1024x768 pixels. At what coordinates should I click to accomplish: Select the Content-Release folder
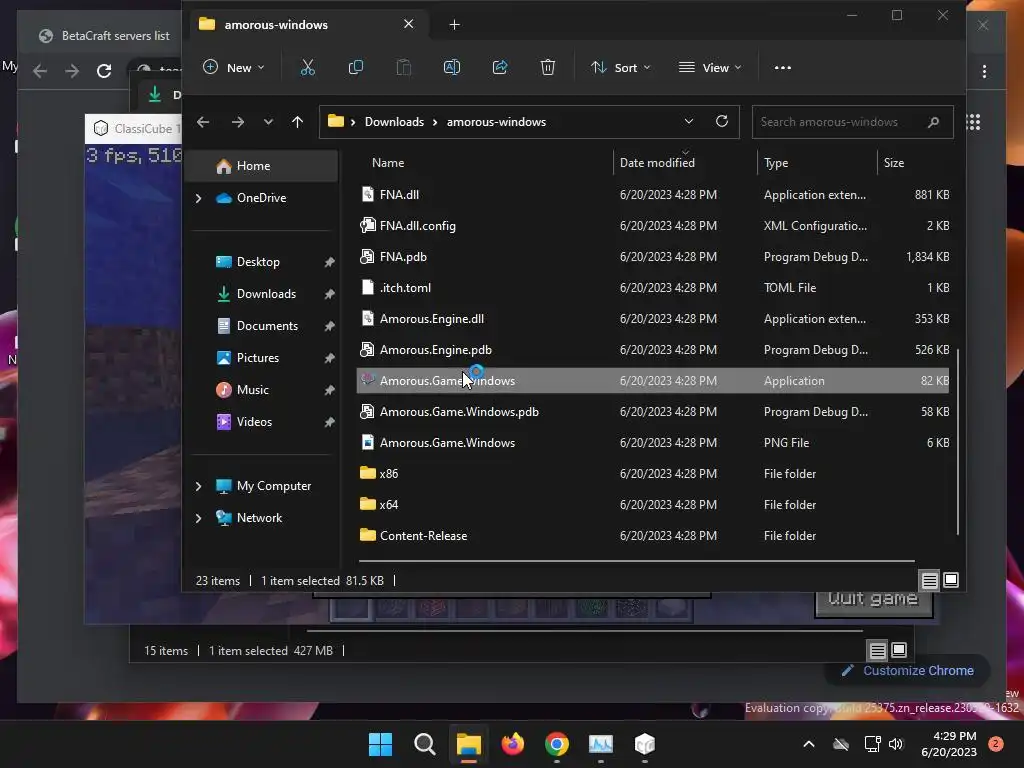(653, 536)
